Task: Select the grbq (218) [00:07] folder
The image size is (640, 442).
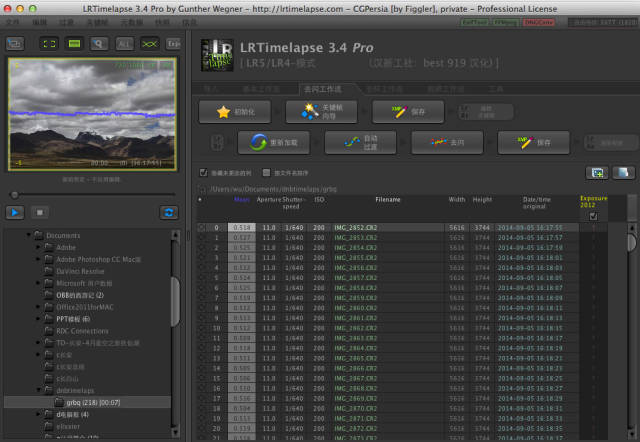Action: (87, 403)
